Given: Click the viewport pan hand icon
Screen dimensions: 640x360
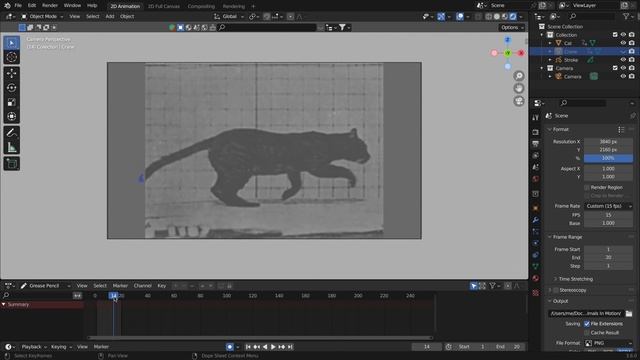Looking at the screenshot, I should 519,88.
